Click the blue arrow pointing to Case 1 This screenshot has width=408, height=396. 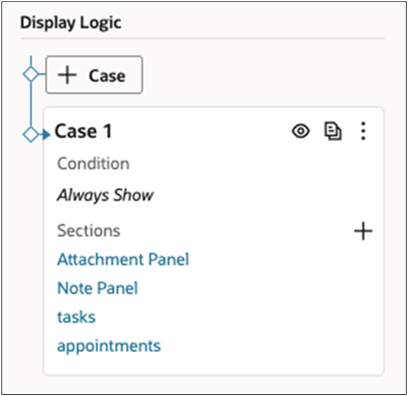(x=46, y=134)
